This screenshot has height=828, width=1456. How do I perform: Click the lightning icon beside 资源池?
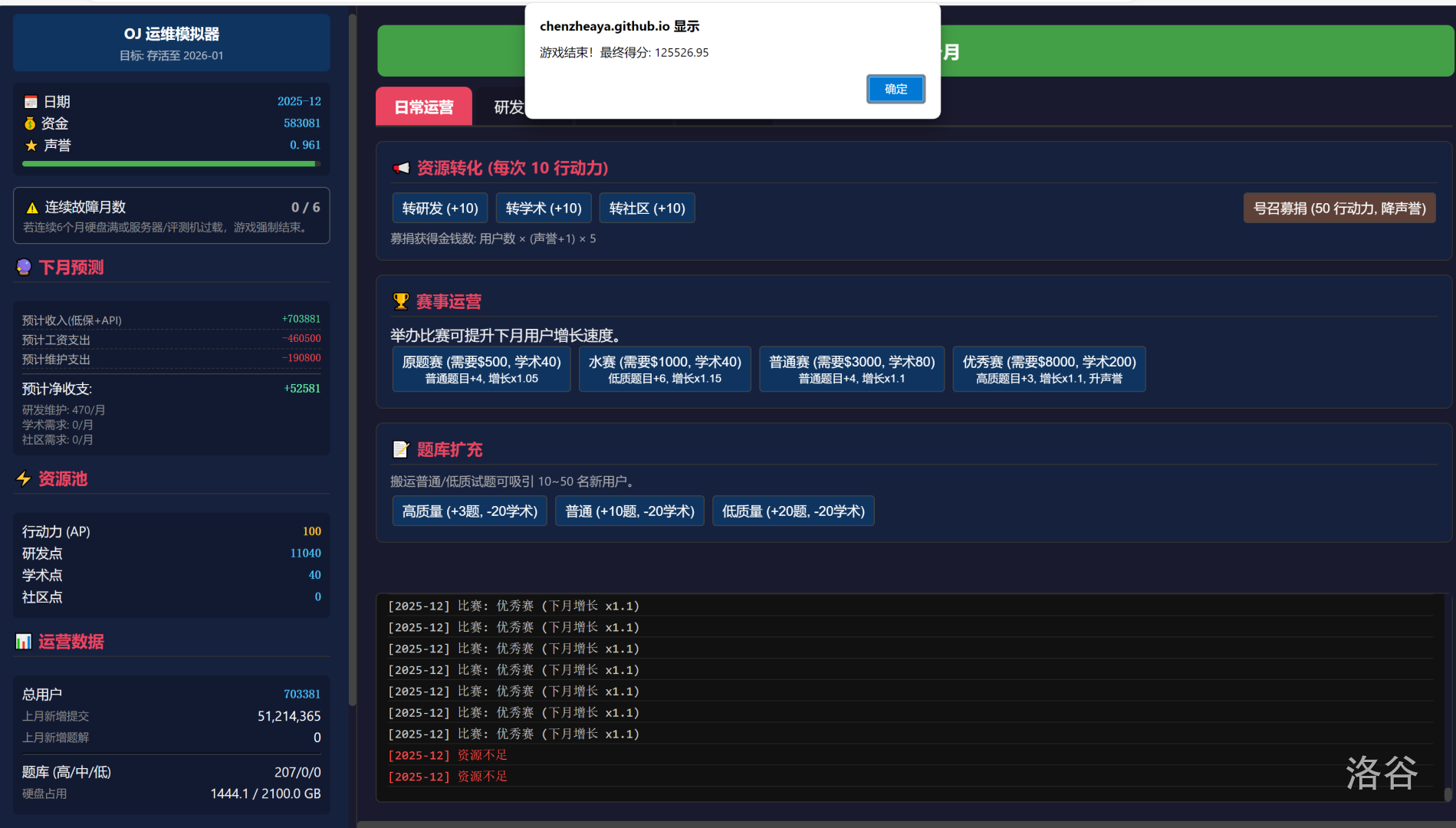pos(24,479)
